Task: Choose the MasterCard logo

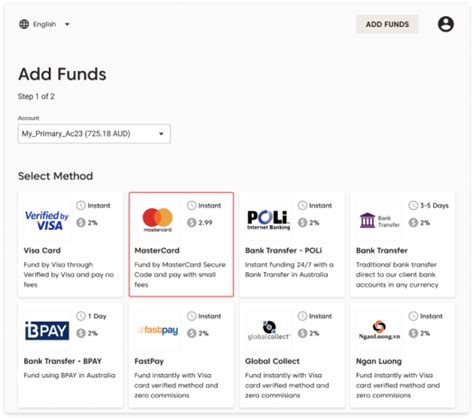Action: (x=158, y=220)
